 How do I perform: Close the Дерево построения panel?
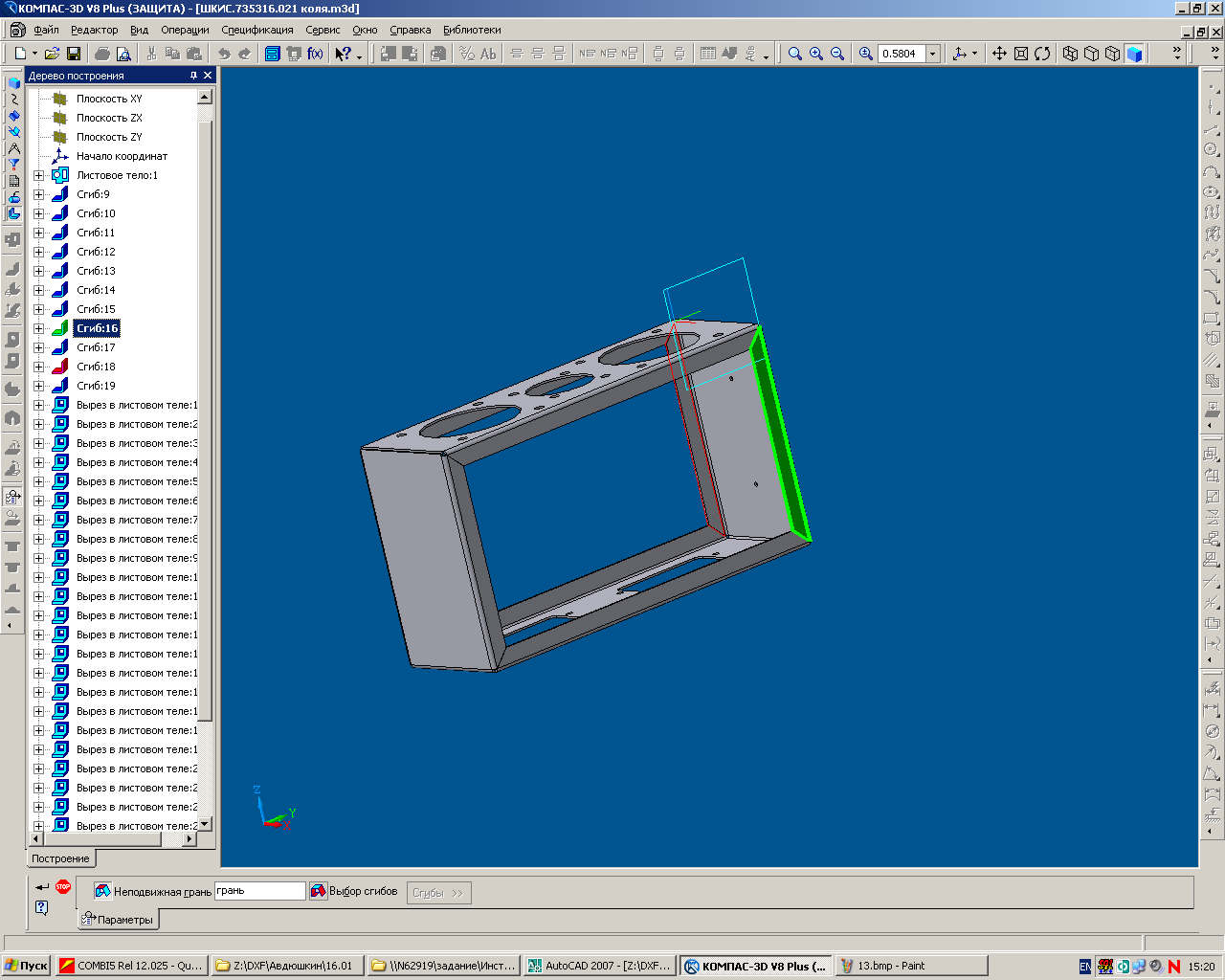pos(208,76)
